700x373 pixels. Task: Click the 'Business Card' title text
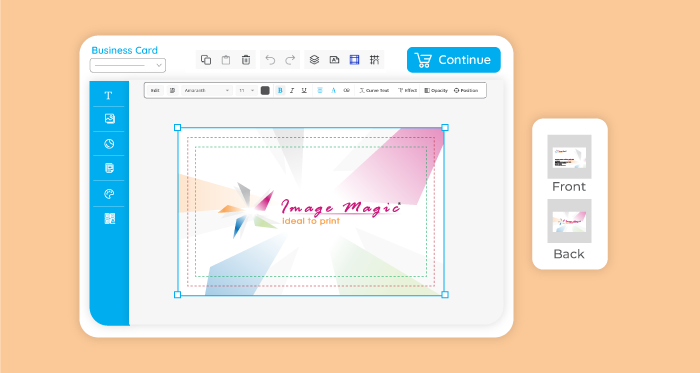(x=125, y=50)
